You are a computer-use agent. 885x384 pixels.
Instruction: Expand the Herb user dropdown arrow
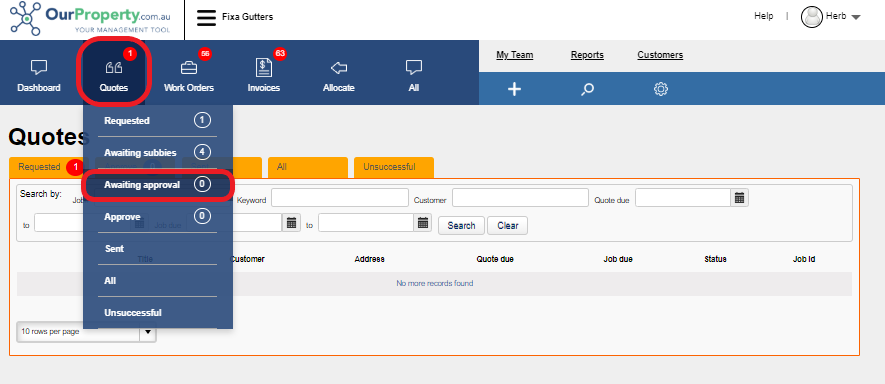tap(856, 18)
